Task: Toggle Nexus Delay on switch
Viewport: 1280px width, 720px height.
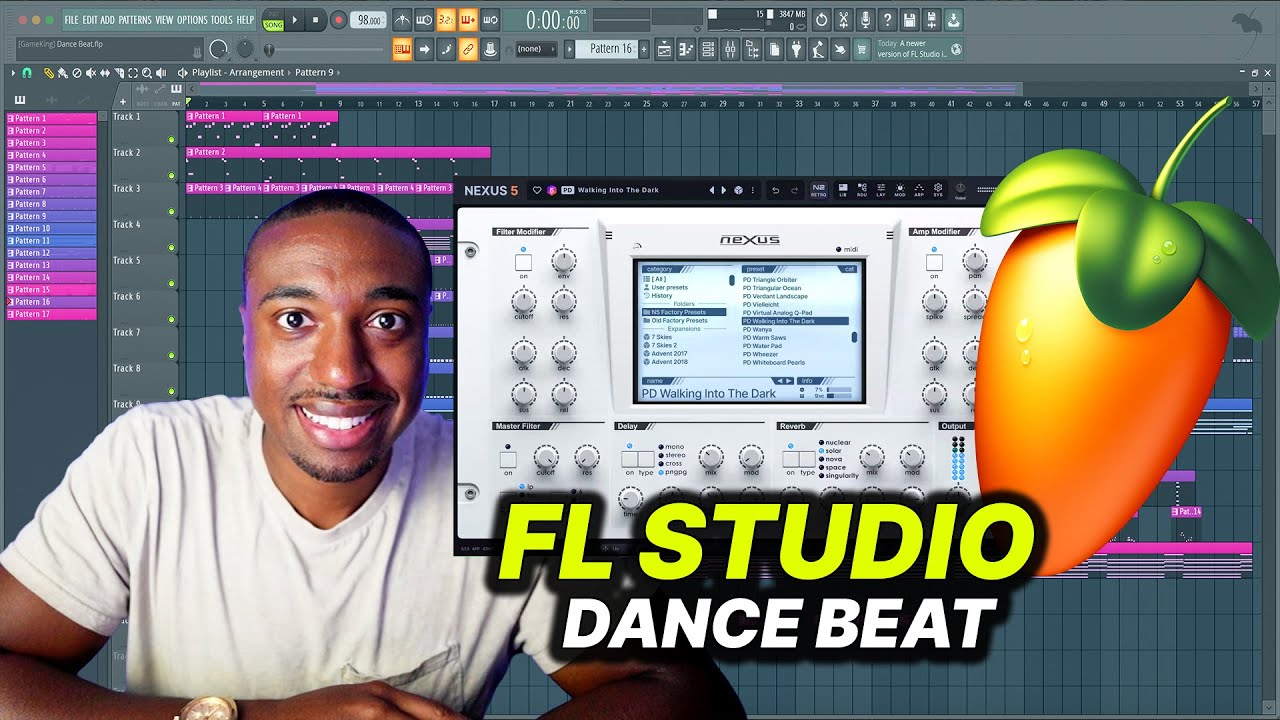Action: point(629,459)
